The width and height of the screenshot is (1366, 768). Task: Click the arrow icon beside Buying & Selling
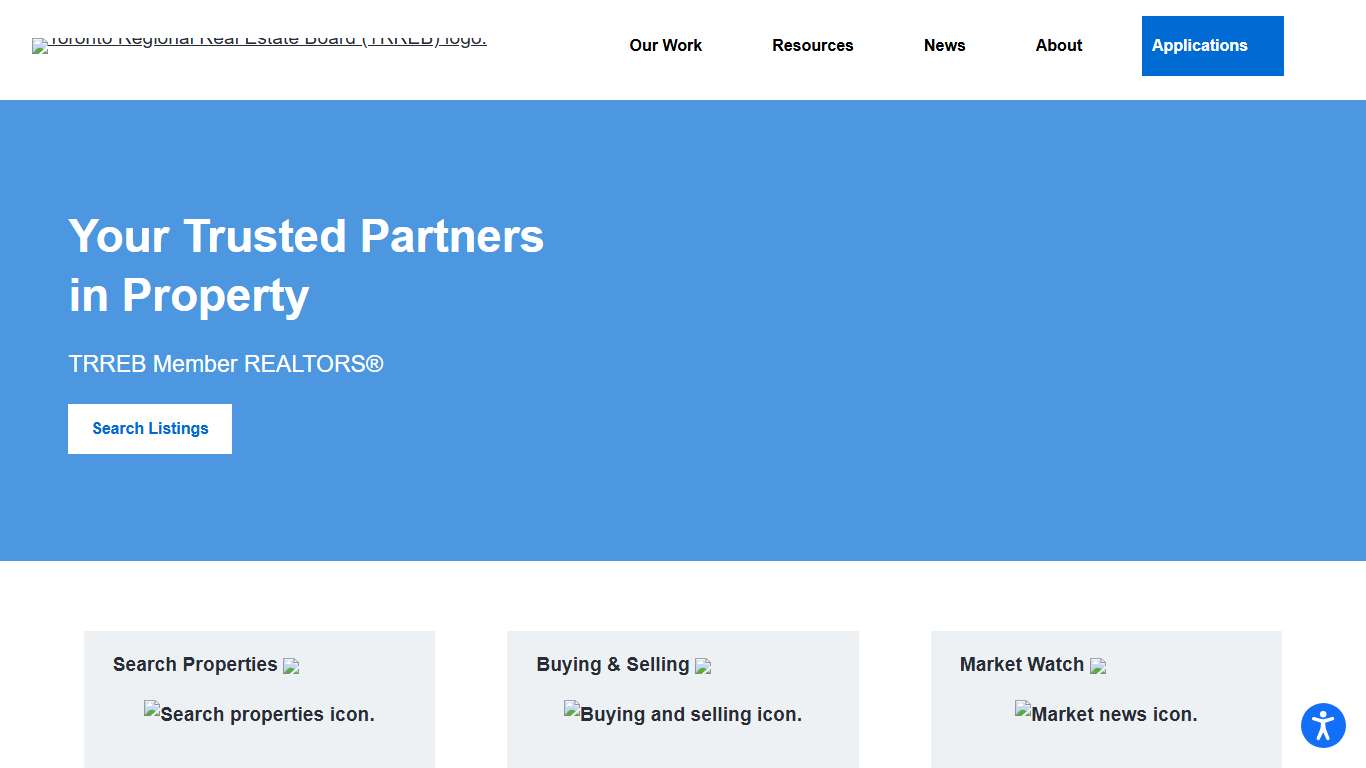[704, 666]
